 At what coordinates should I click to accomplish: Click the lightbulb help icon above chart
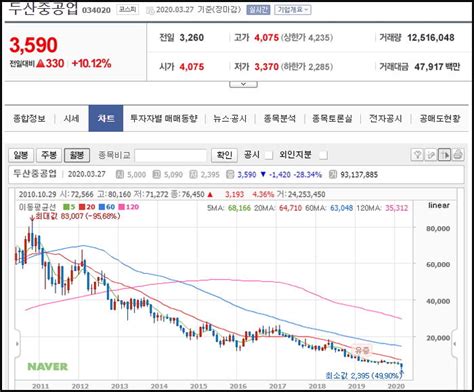pos(417,155)
